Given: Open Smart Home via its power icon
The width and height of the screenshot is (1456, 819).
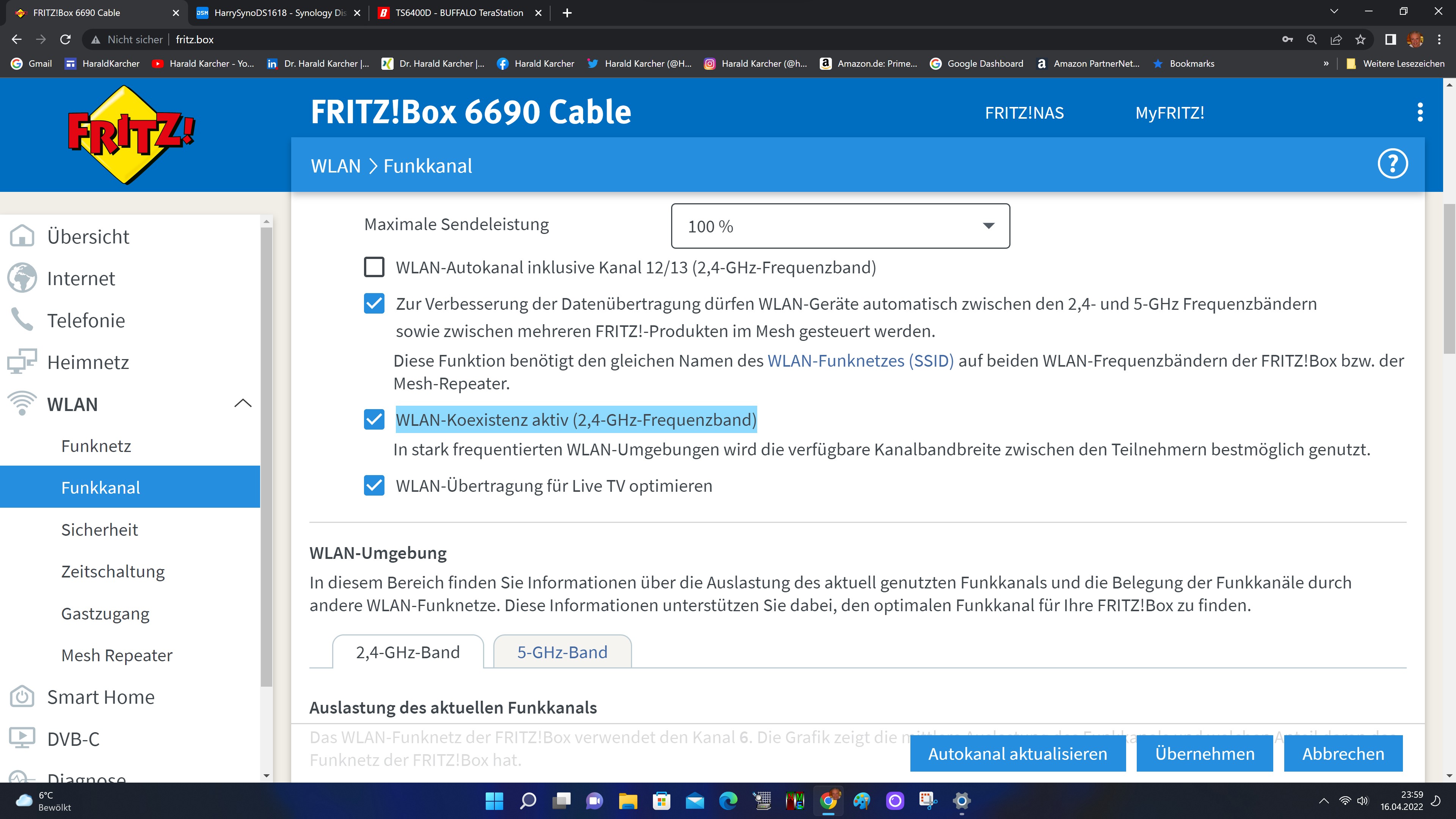Looking at the screenshot, I should (x=22, y=697).
